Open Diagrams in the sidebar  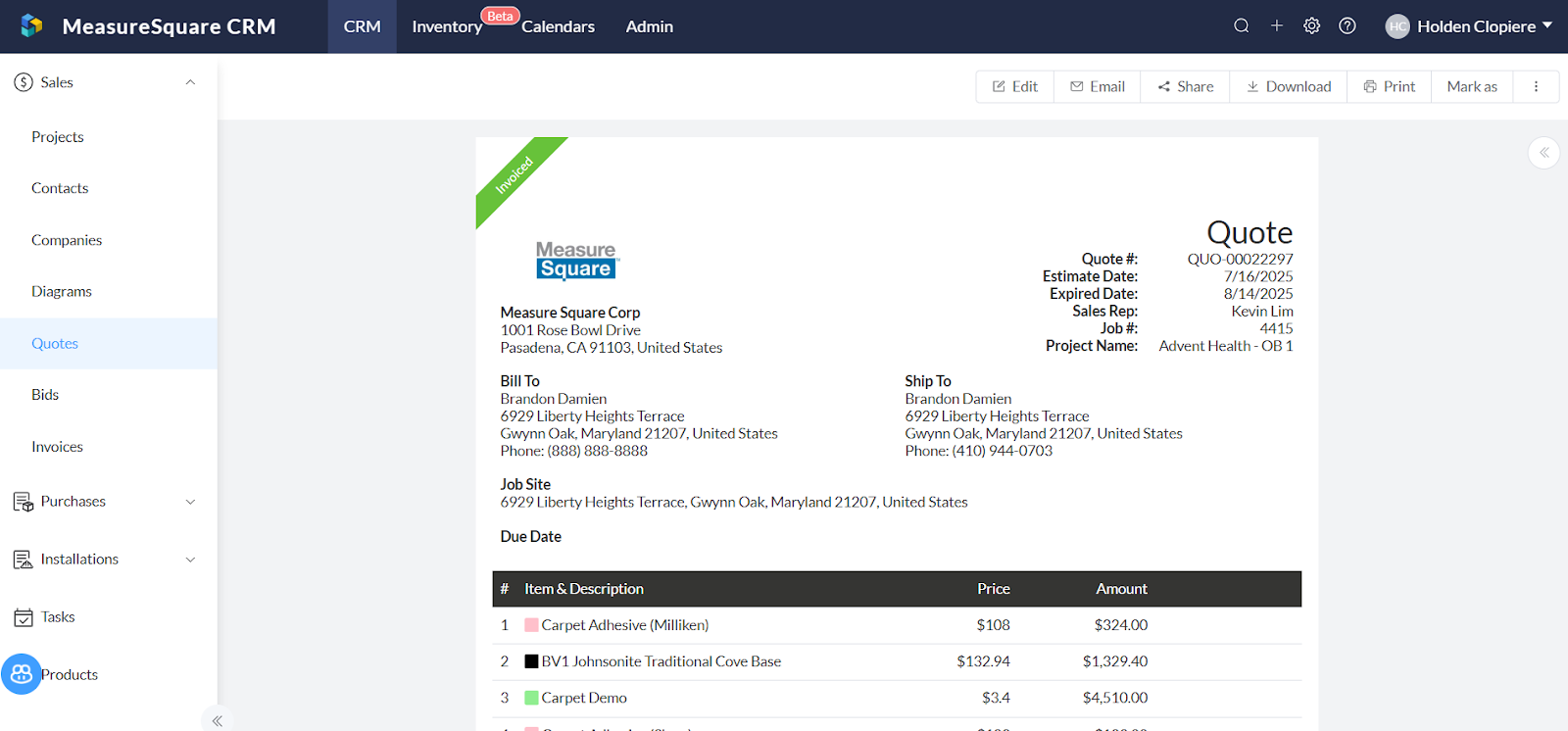[62, 291]
